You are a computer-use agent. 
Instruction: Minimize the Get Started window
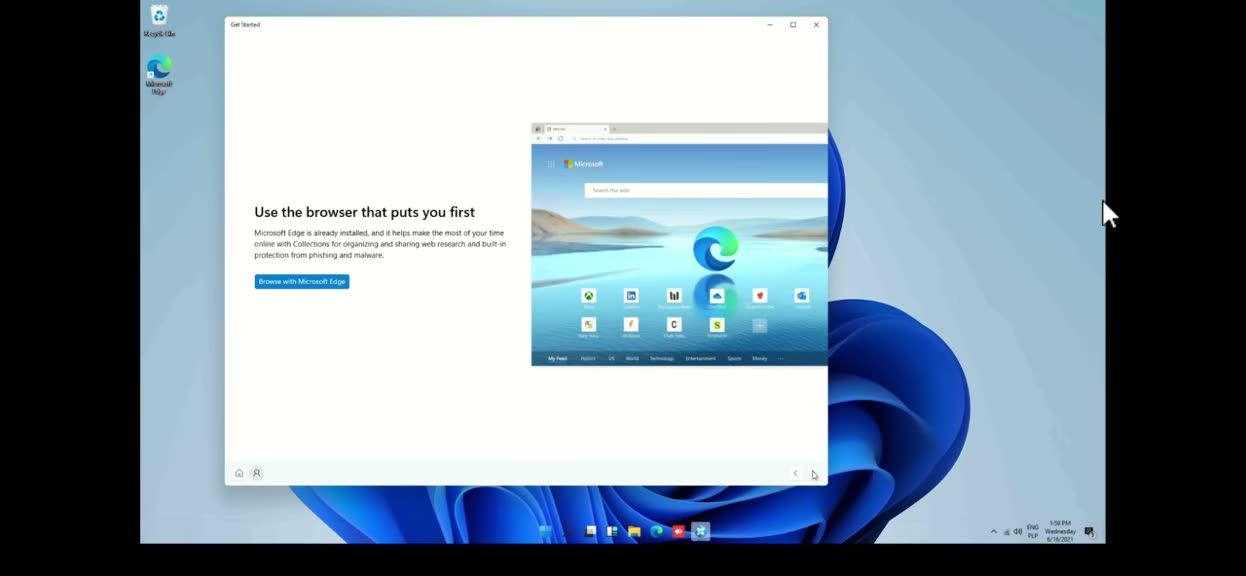(x=770, y=24)
